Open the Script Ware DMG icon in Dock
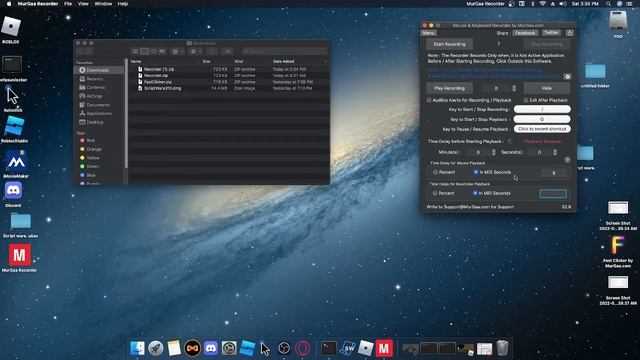The image size is (640, 360). click(x=347, y=348)
